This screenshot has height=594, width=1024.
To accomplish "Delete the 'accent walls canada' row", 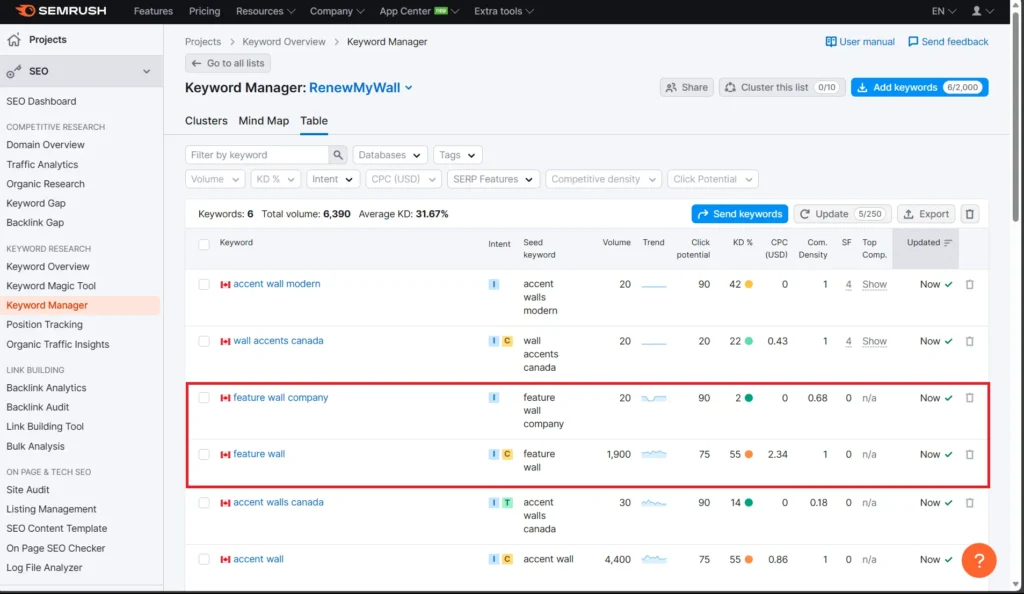I will point(970,503).
